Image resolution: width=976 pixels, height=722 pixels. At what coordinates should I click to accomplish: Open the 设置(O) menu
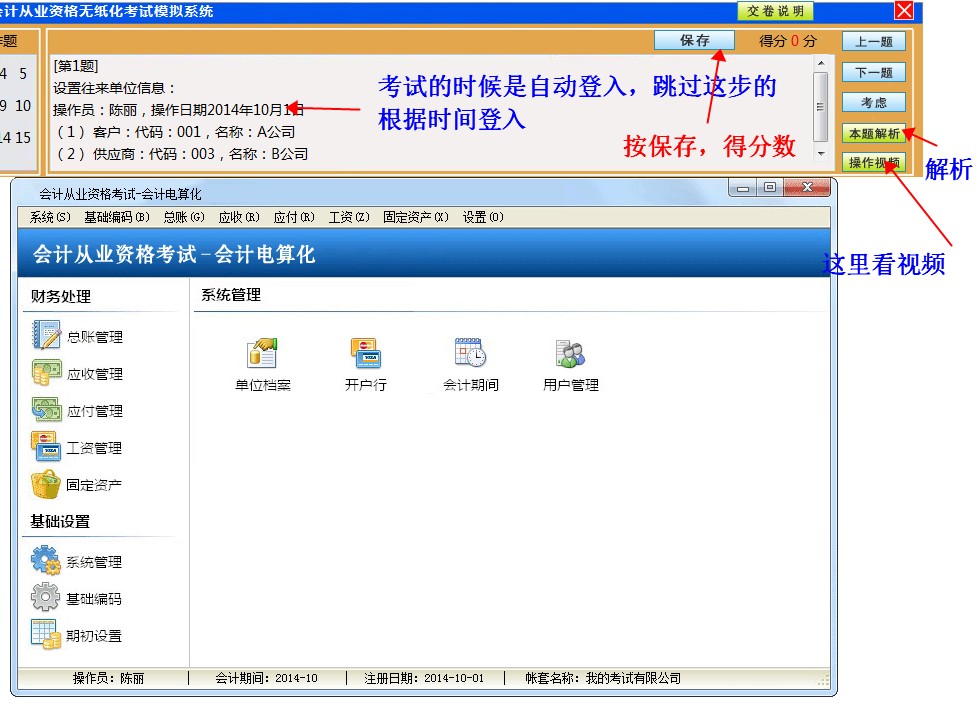click(x=483, y=216)
